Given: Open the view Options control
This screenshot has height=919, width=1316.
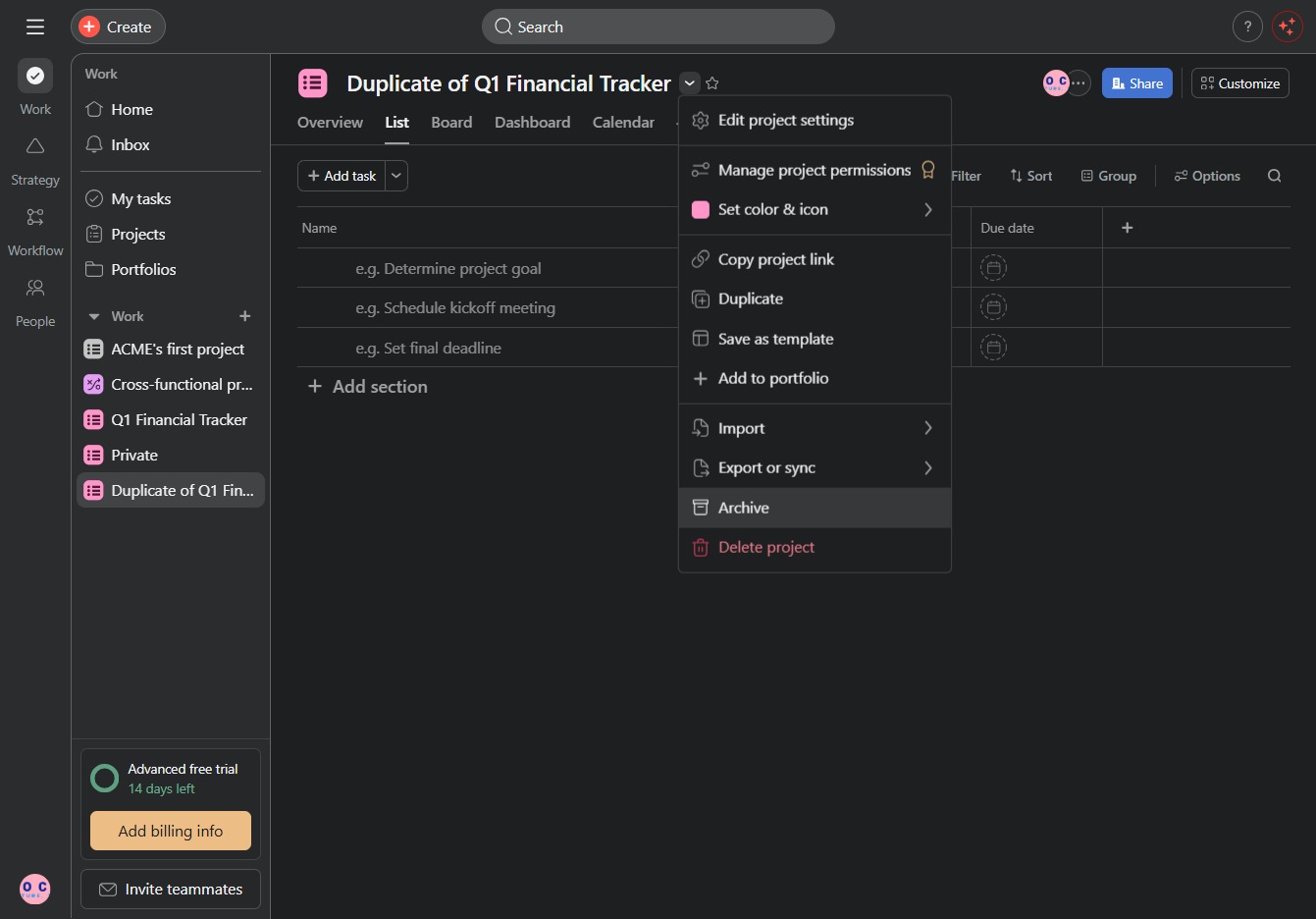Looking at the screenshot, I should tap(1207, 176).
